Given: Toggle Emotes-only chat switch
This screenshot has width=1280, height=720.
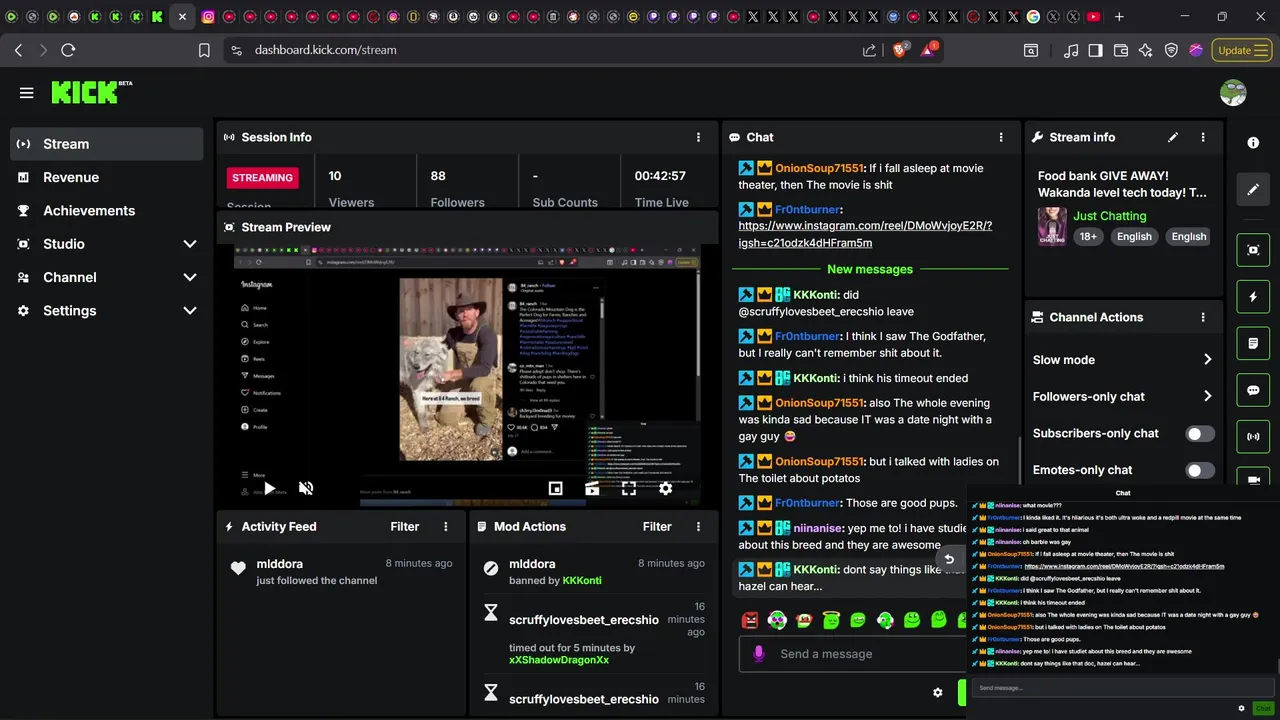Looking at the screenshot, I should [1200, 470].
